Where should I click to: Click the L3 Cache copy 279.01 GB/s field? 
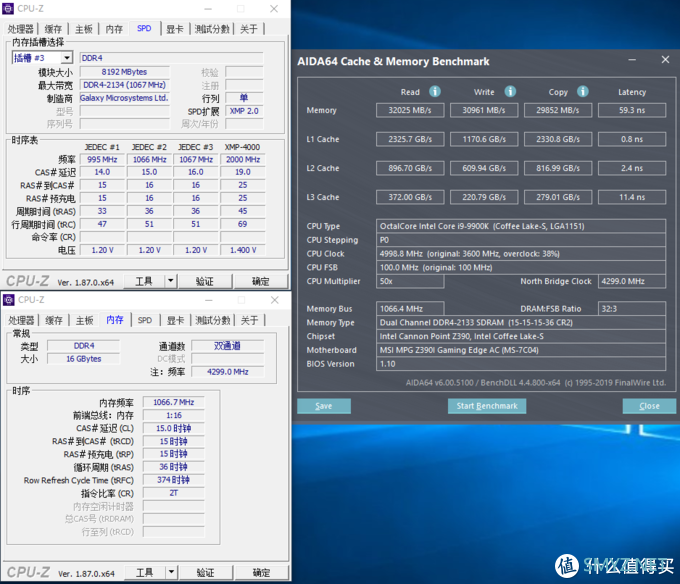pos(558,197)
